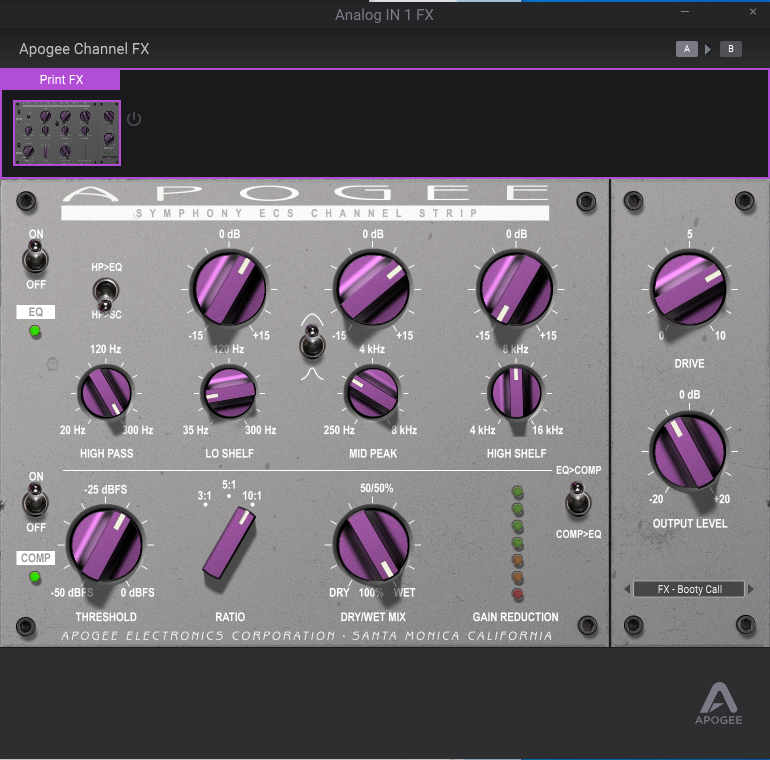
Task: Select the A preset slot button
Action: coord(686,49)
